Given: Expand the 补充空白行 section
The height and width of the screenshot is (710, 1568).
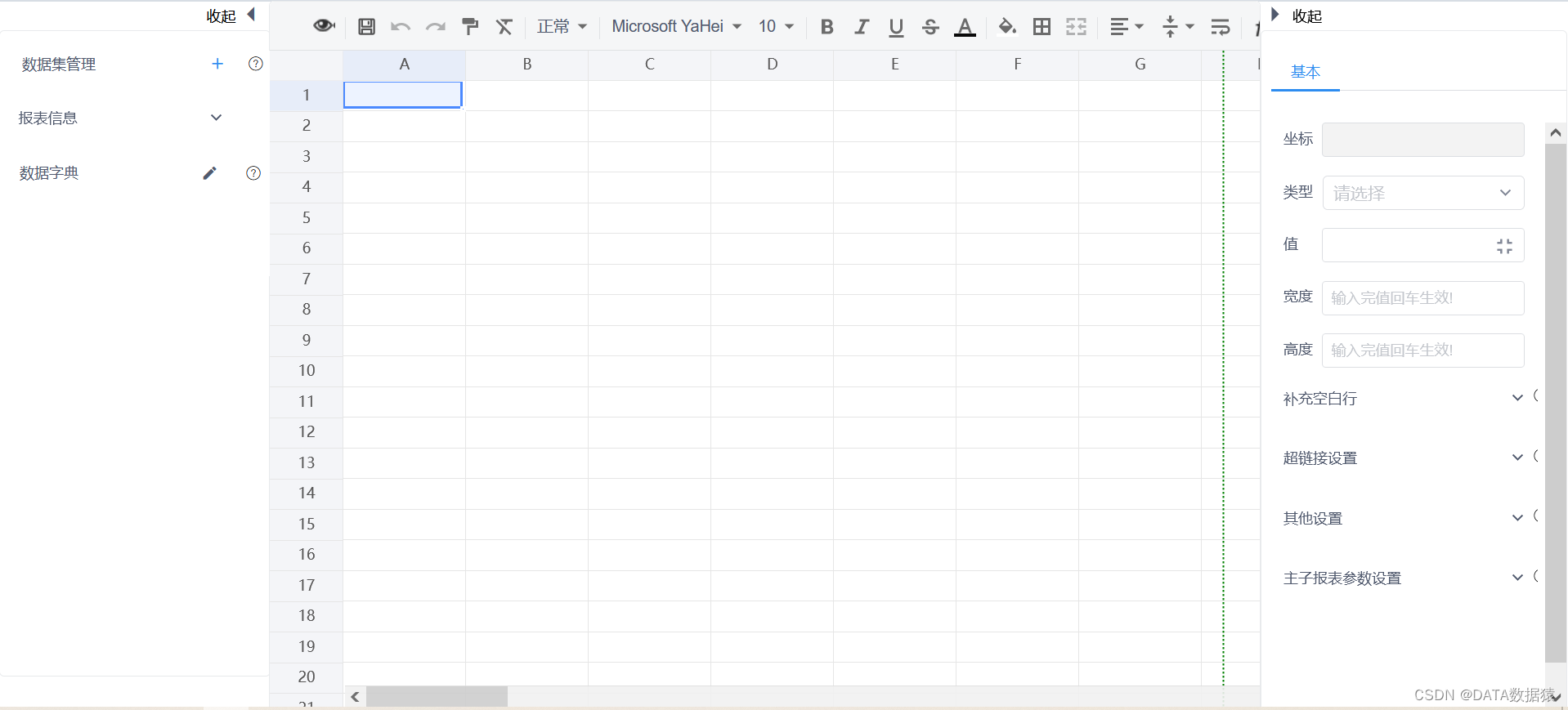Looking at the screenshot, I should (x=1517, y=398).
